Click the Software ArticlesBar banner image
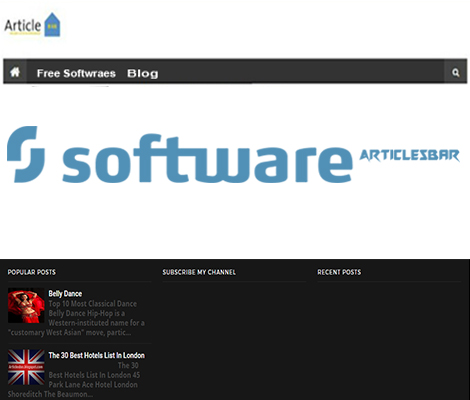The image size is (470, 400). click(233, 154)
